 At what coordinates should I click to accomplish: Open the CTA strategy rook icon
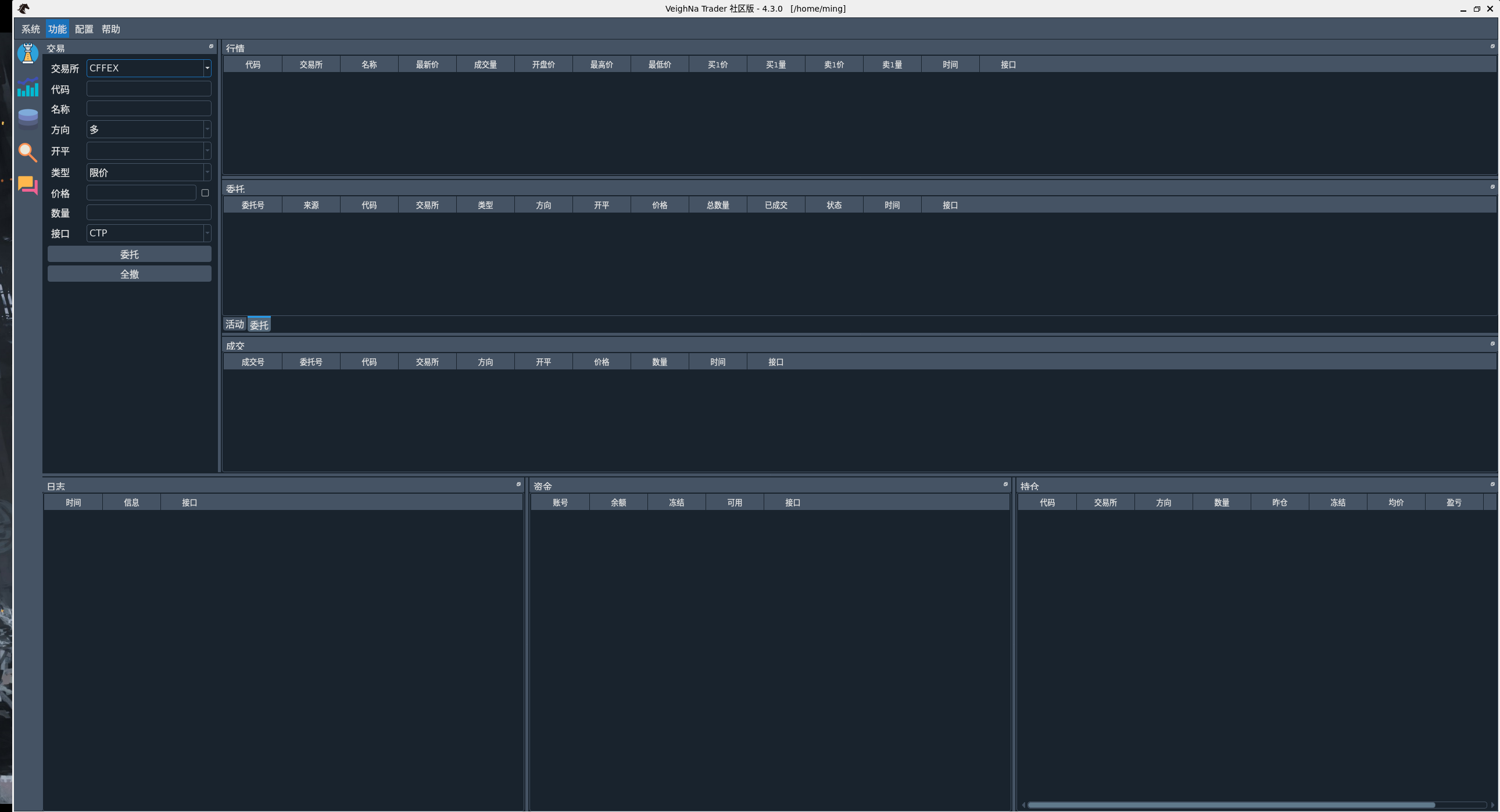(27, 53)
